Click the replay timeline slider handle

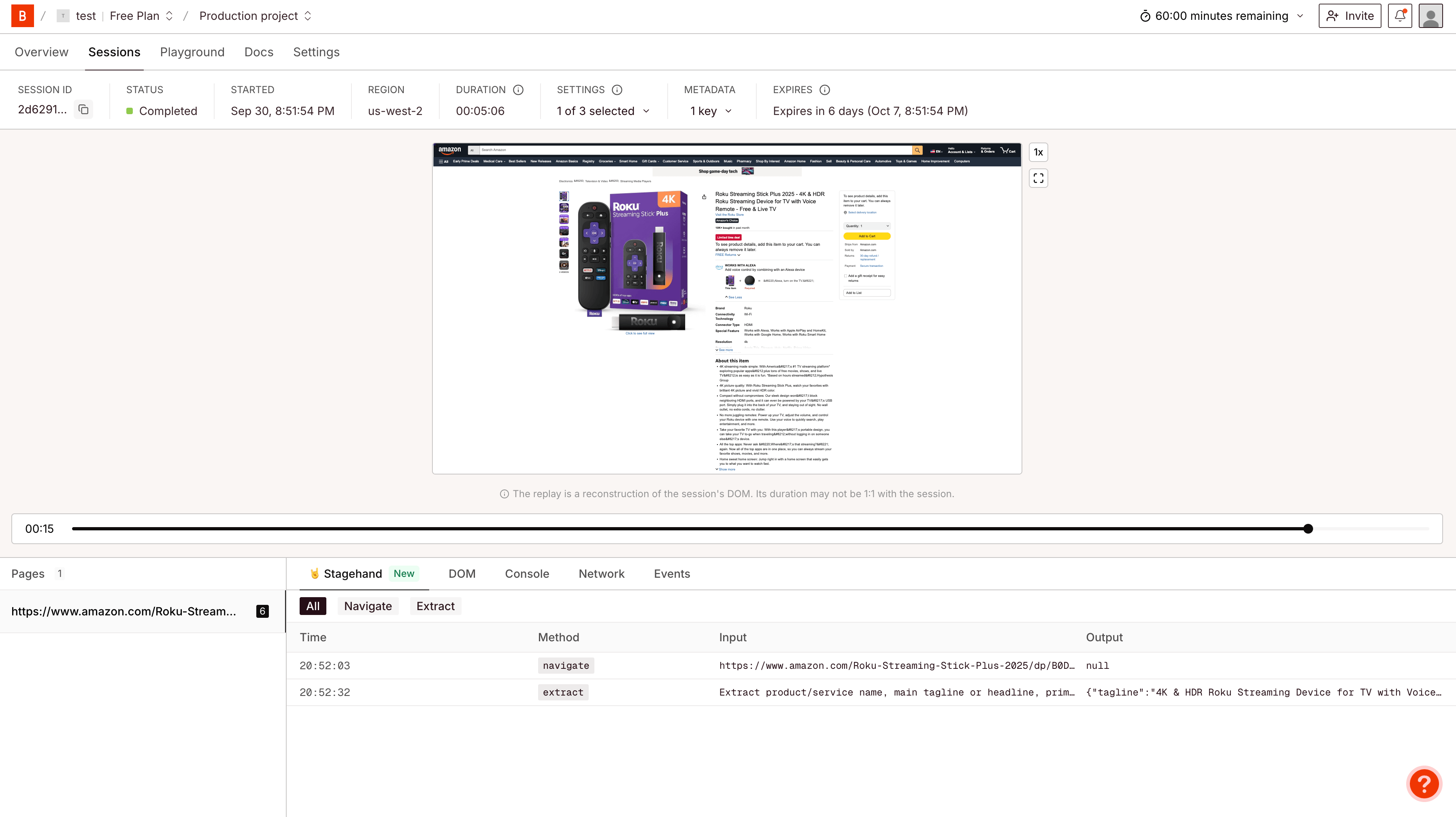(x=1308, y=529)
